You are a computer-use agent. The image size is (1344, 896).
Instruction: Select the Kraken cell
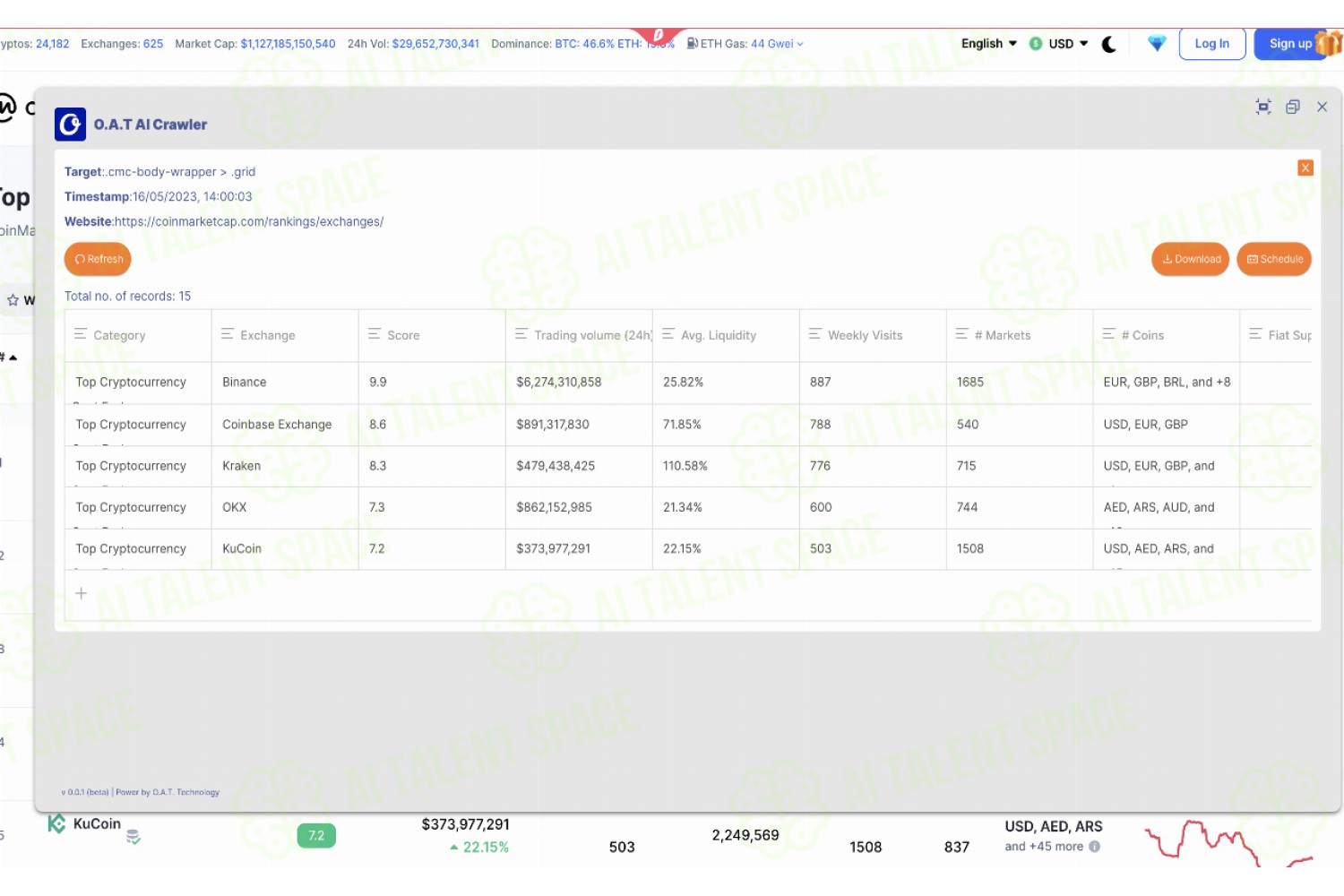[x=285, y=466]
